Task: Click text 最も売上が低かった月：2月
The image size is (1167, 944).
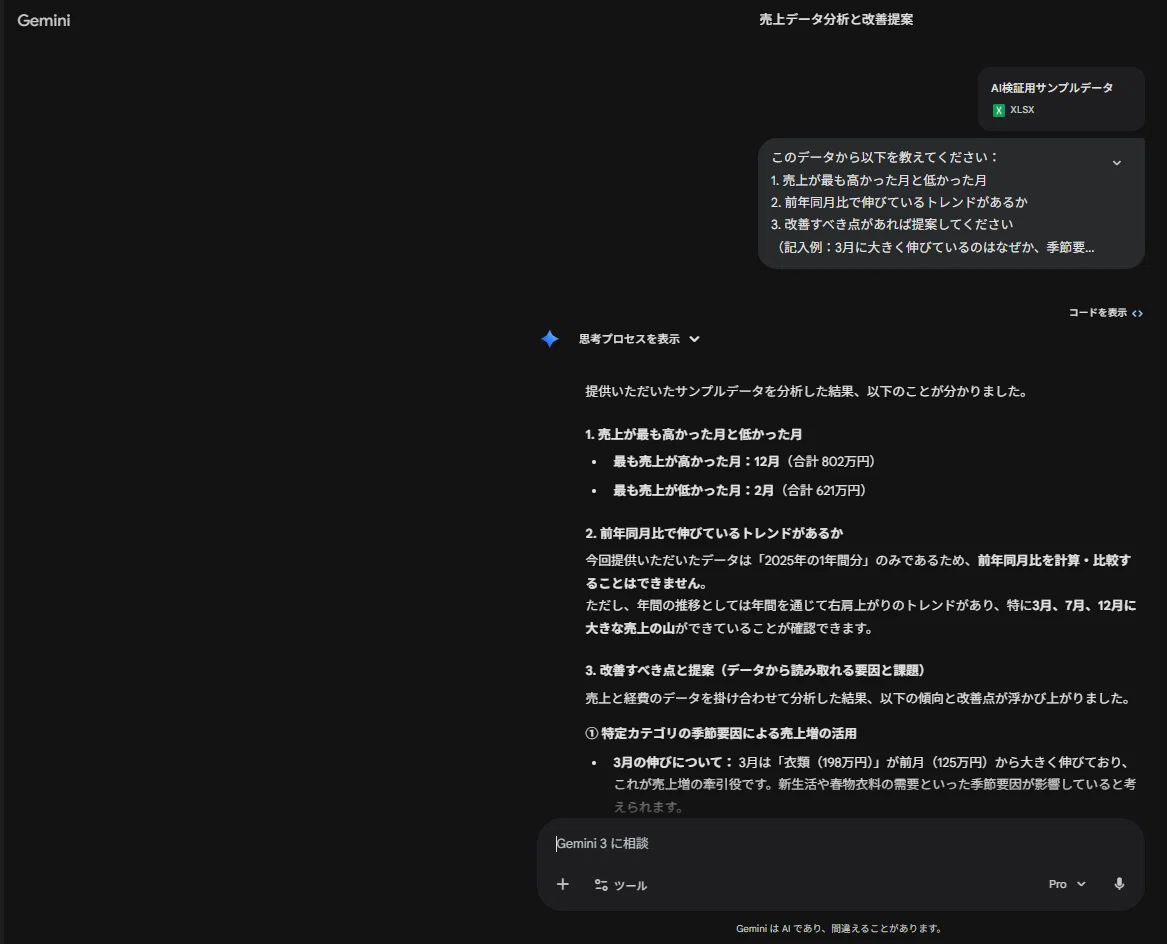Action: coord(693,491)
